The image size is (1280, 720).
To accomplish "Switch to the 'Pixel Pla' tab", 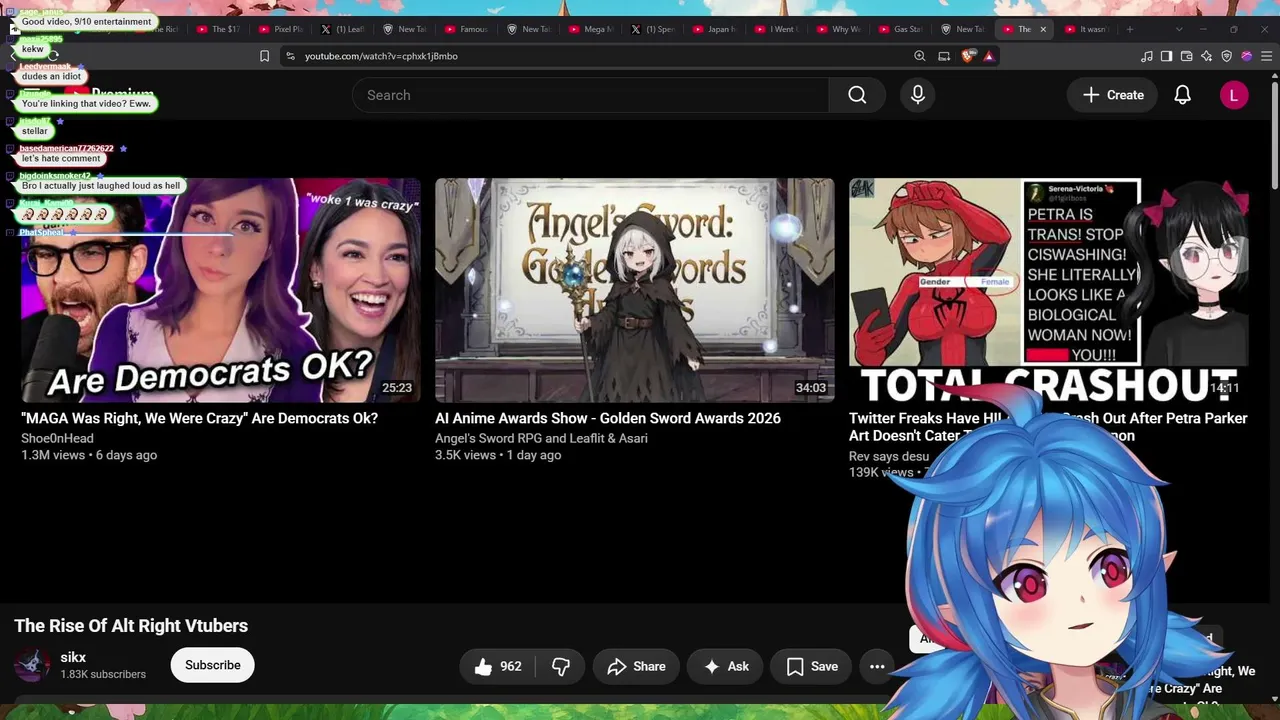I will (280, 29).
